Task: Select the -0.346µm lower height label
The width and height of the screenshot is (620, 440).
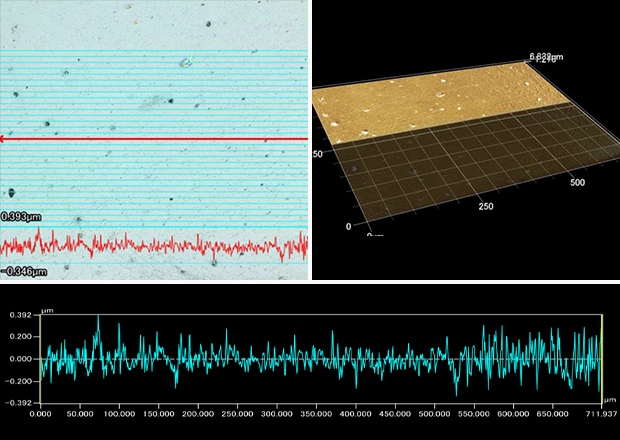Action: [21, 271]
